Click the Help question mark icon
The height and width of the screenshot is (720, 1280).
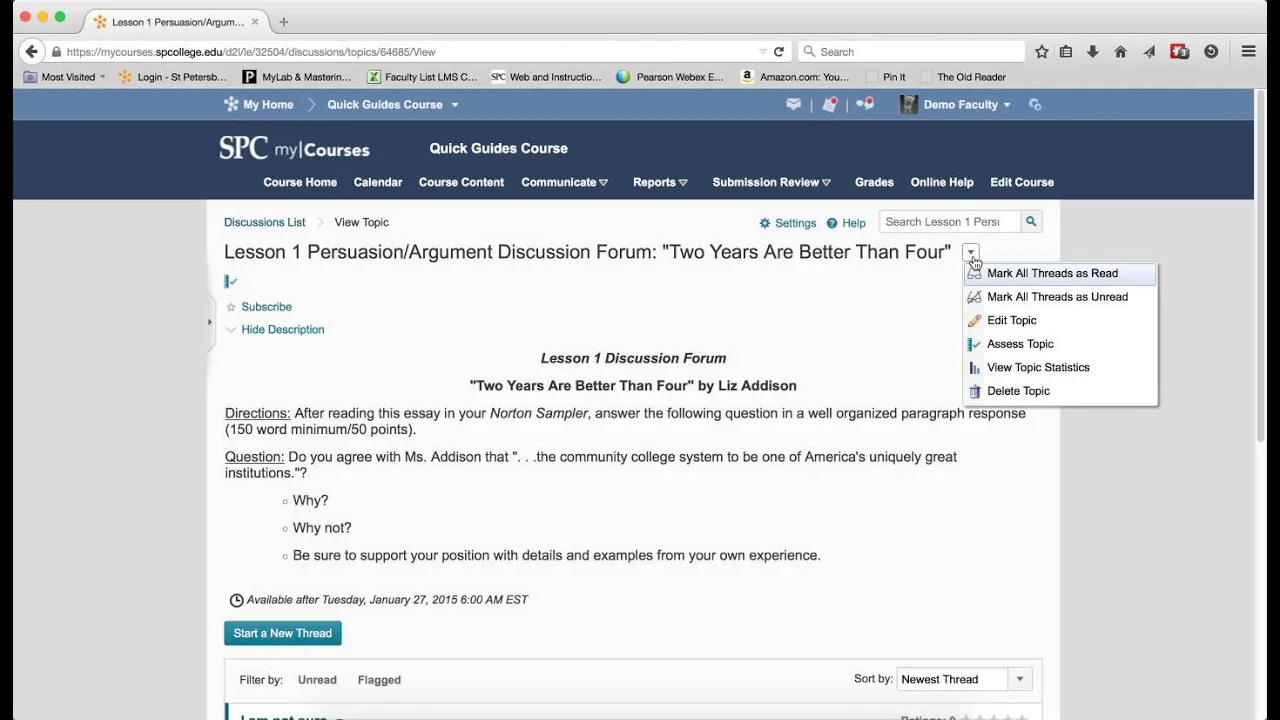832,223
